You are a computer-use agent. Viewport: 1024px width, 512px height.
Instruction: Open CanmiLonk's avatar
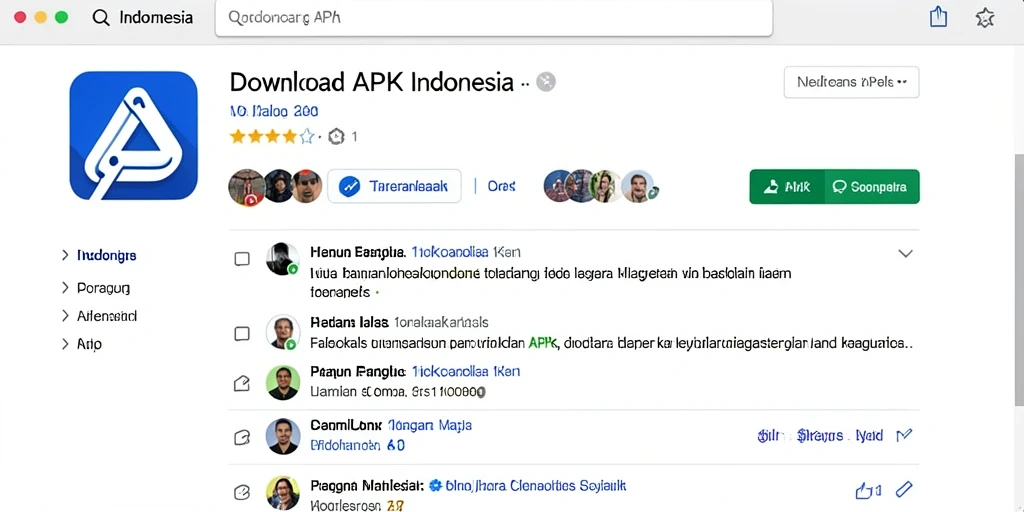pyautogui.click(x=283, y=436)
